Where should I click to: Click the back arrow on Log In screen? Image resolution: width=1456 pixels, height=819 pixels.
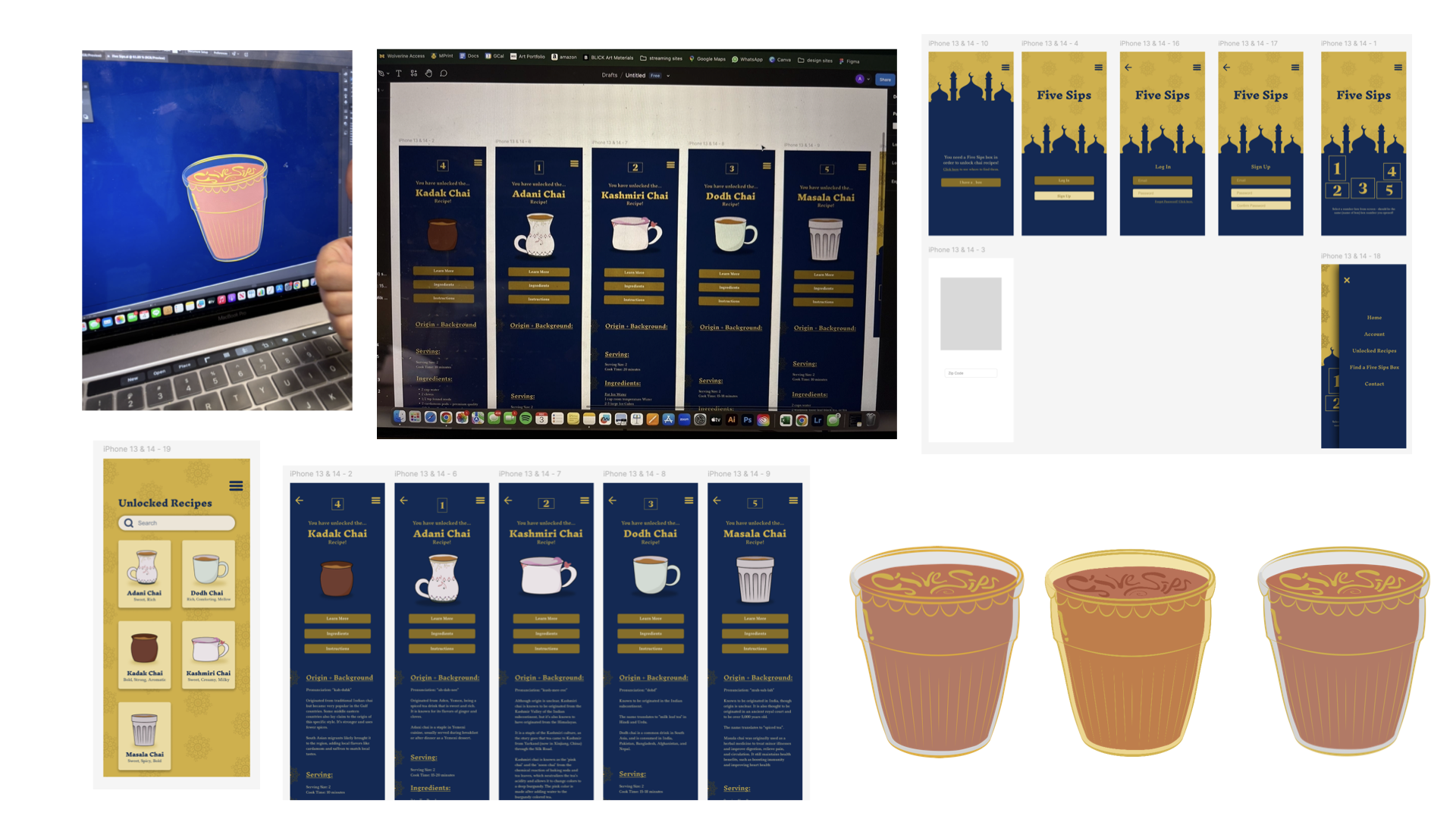(x=1128, y=67)
